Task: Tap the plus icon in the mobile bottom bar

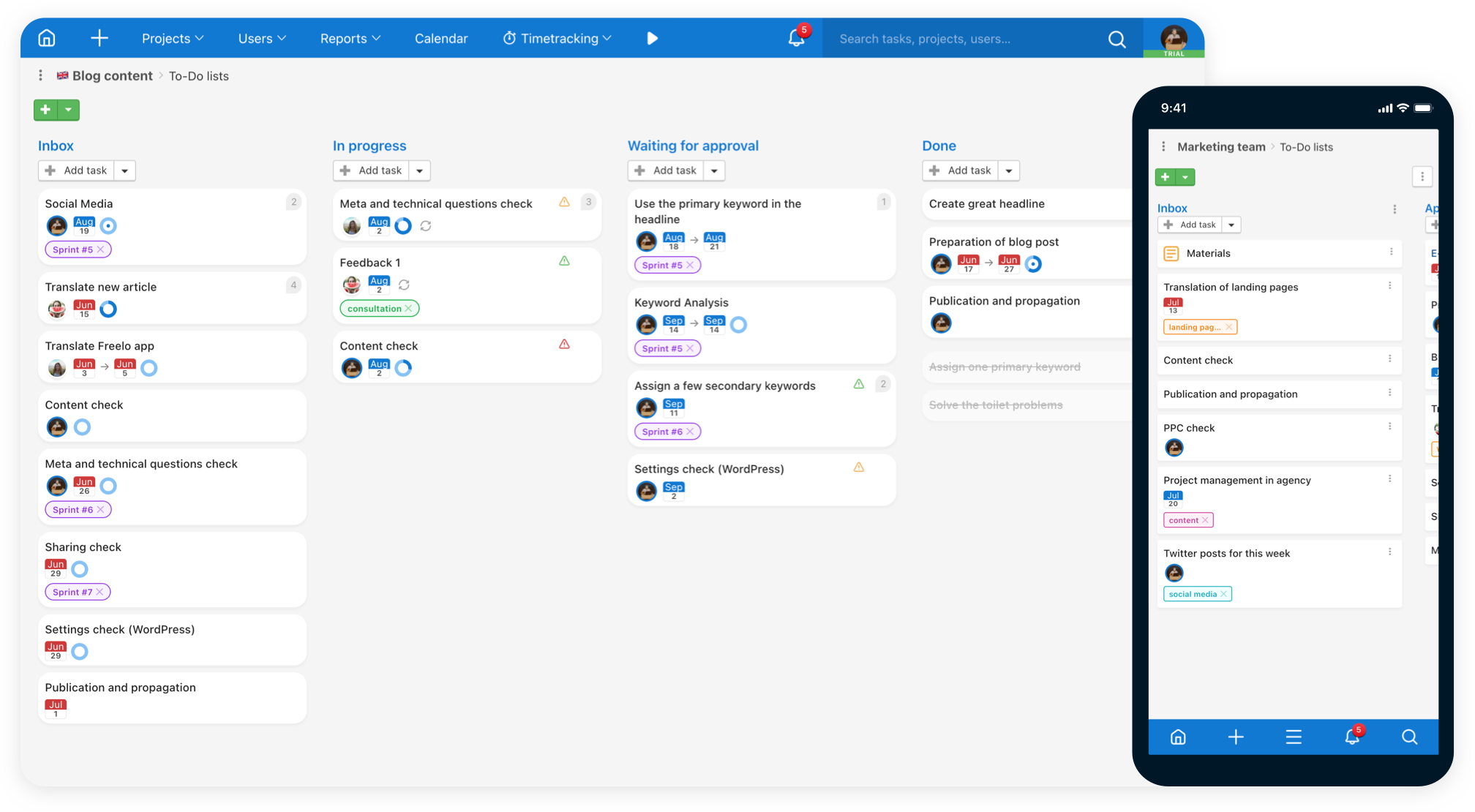Action: coord(1236,737)
